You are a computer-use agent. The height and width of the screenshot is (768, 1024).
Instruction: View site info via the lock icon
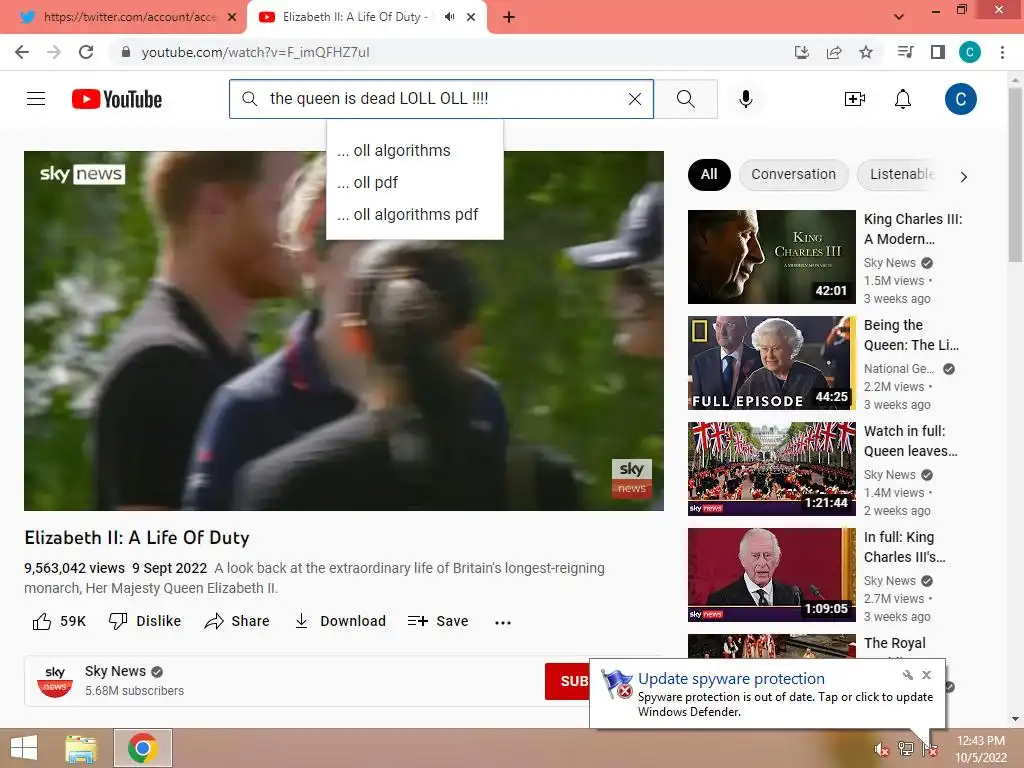pos(126,52)
